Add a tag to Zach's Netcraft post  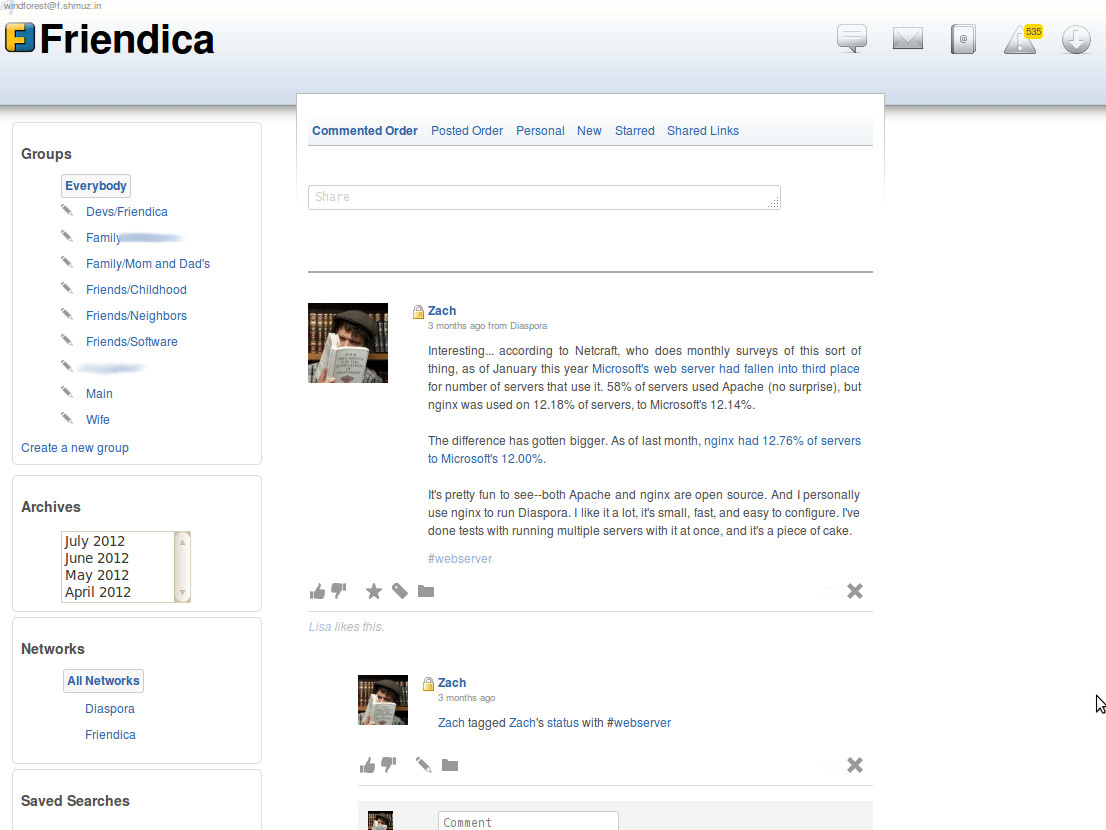pos(400,591)
